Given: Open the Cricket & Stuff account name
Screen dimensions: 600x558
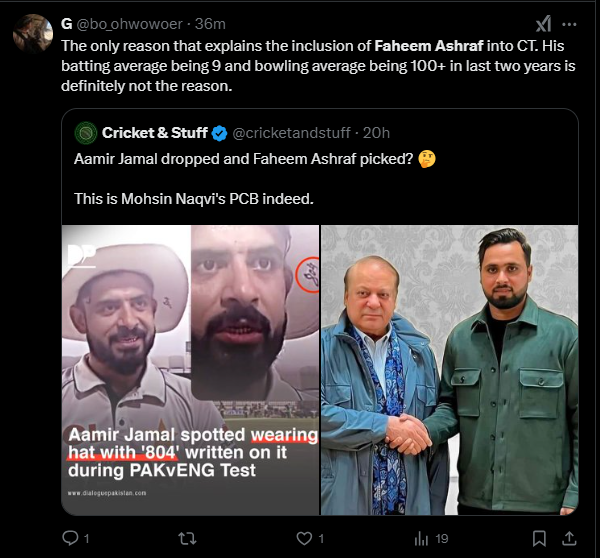Looking at the screenshot, I should [x=156, y=132].
